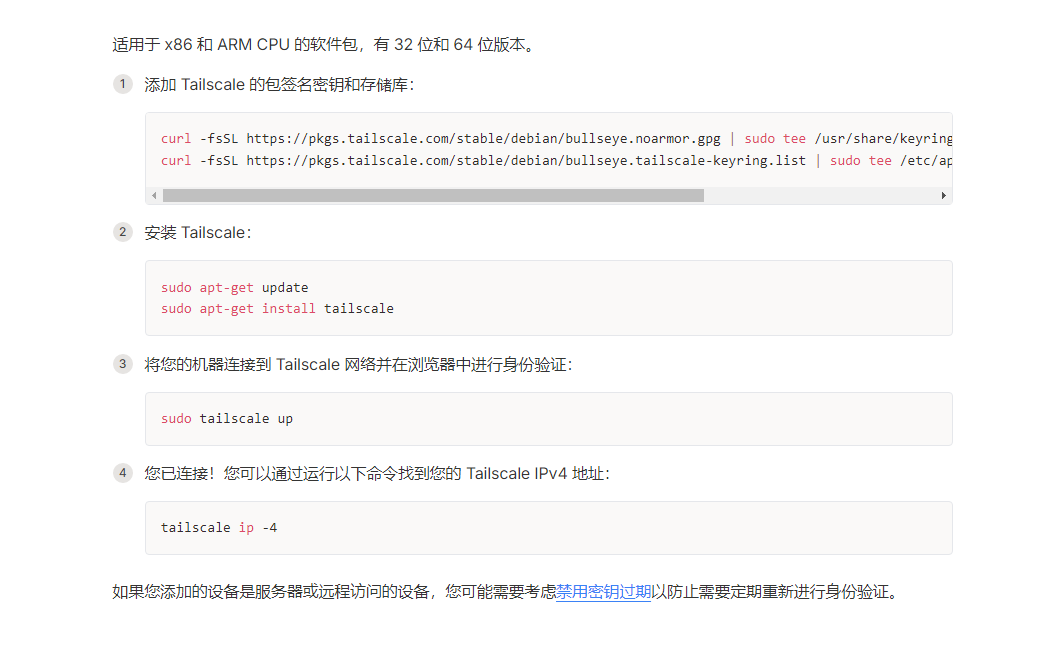Click the bullseye.noarmor.gpg curl command line

pyautogui.click(x=556, y=139)
